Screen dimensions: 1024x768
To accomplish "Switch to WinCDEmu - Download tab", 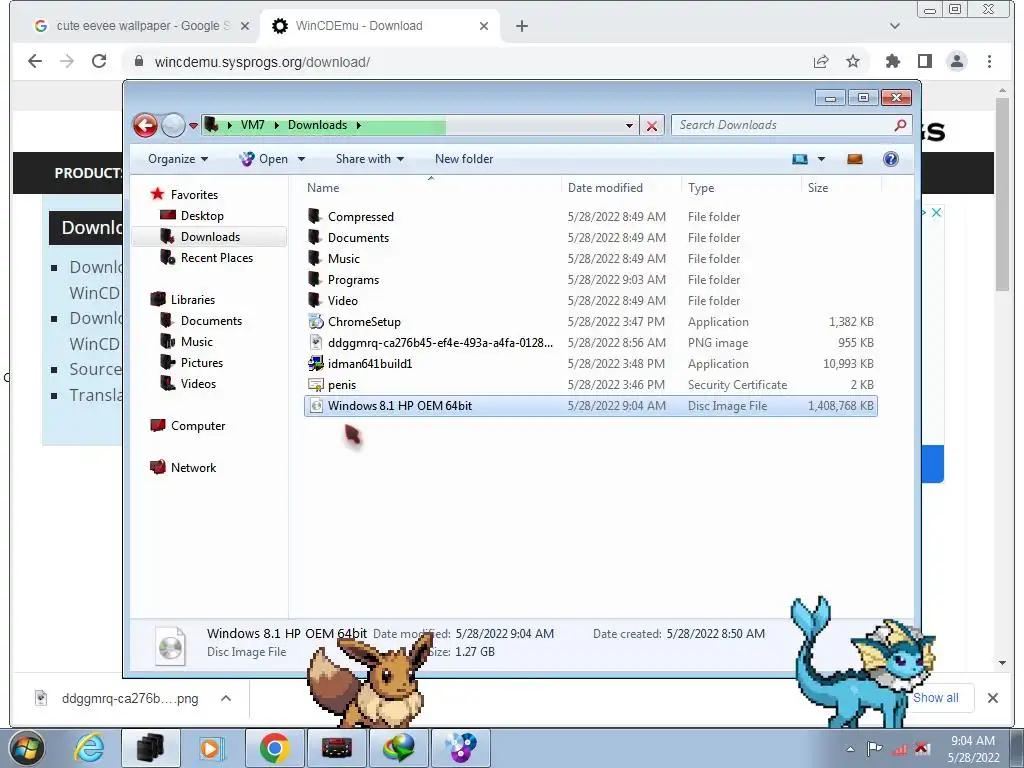I will pos(379,26).
